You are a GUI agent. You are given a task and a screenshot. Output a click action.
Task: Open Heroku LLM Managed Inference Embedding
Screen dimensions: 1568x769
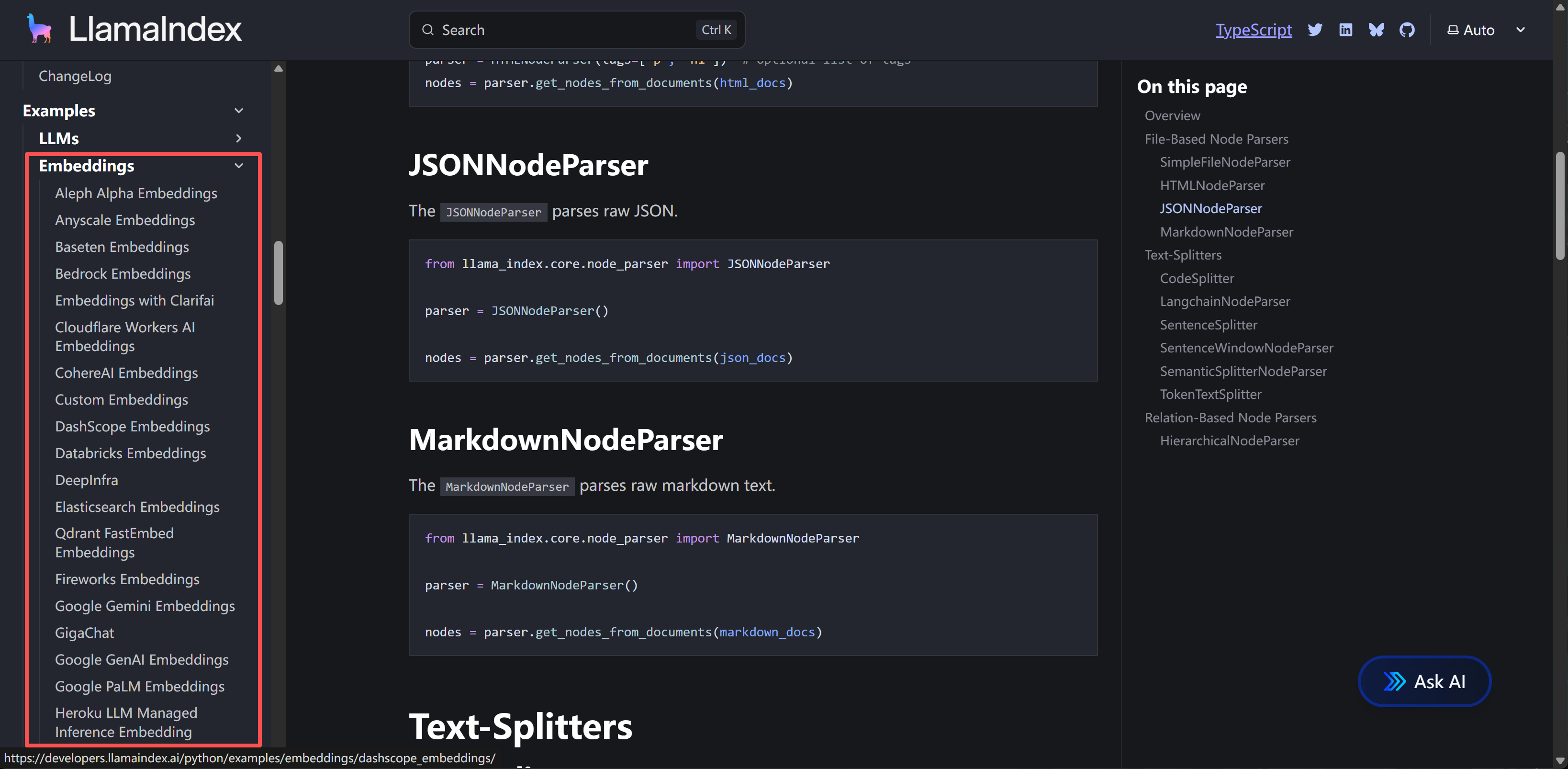point(126,722)
